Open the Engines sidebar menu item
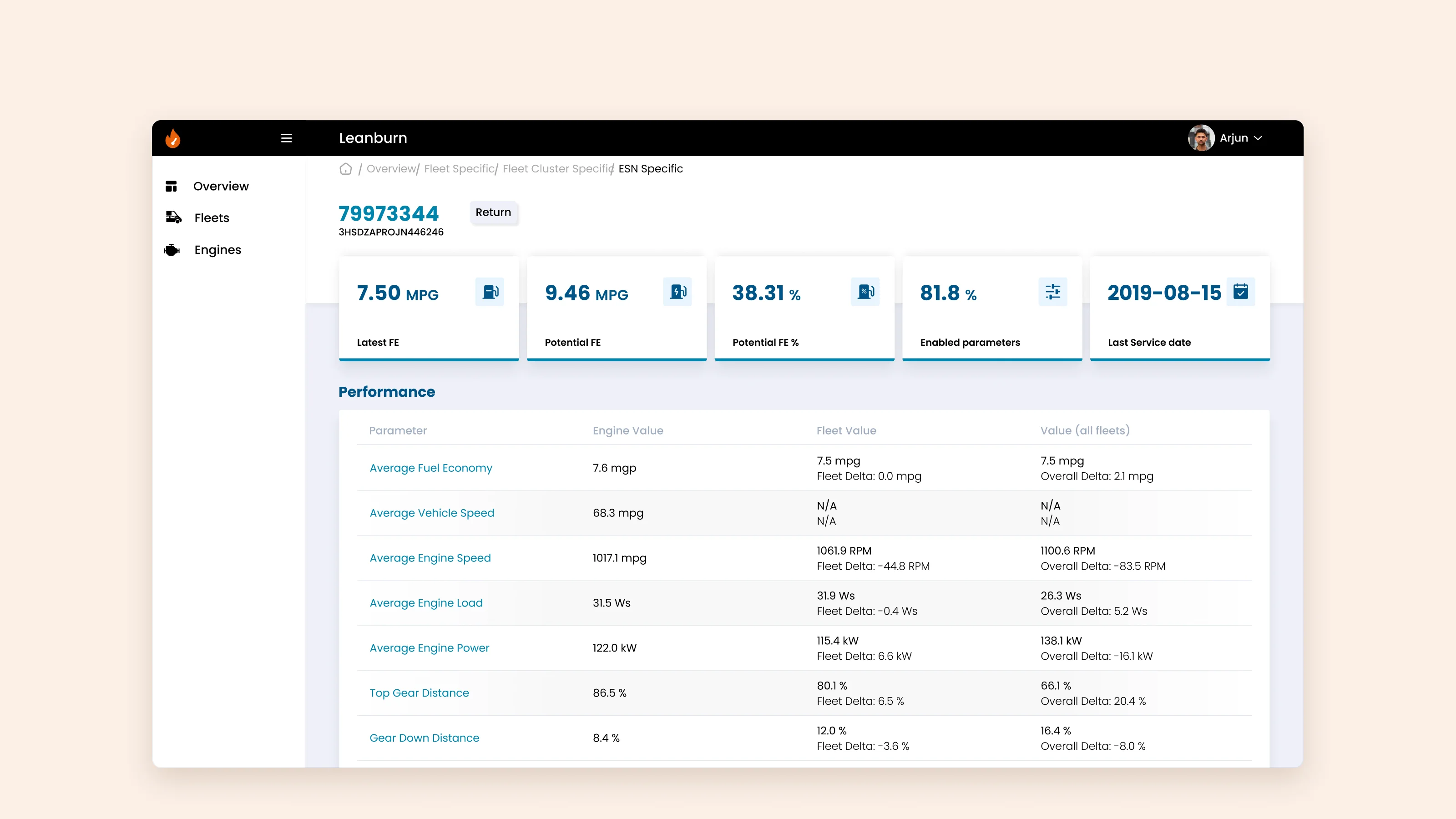Screen dimensions: 1456x819 pyautogui.click(x=217, y=250)
